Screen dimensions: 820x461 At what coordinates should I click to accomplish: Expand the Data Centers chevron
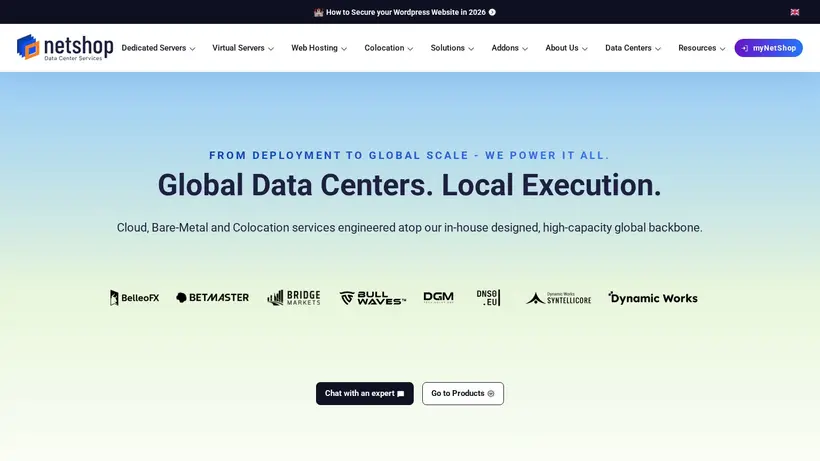(x=658, y=49)
